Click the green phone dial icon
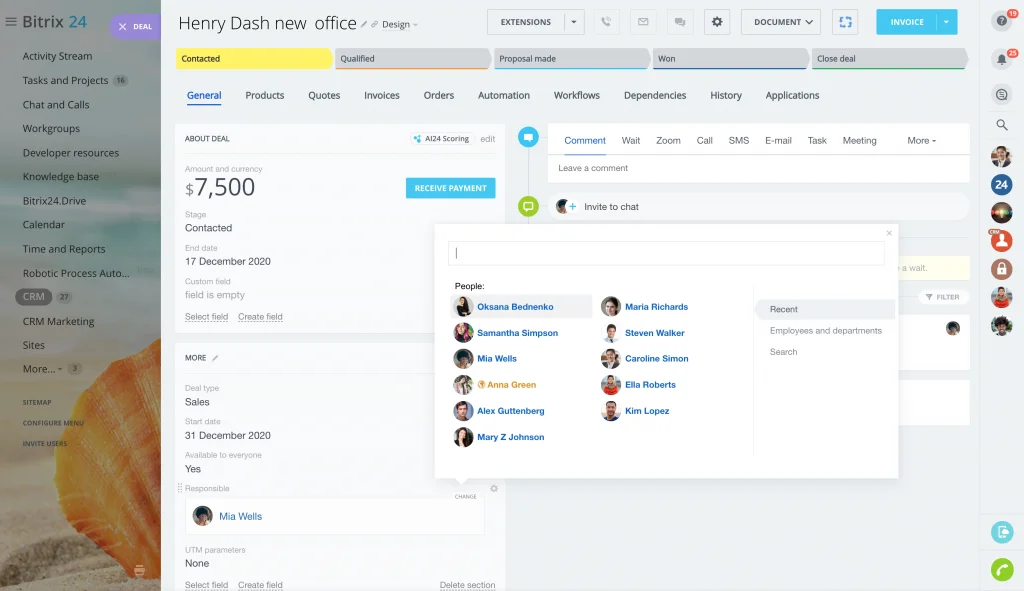This screenshot has width=1024, height=591. click(x=1001, y=569)
